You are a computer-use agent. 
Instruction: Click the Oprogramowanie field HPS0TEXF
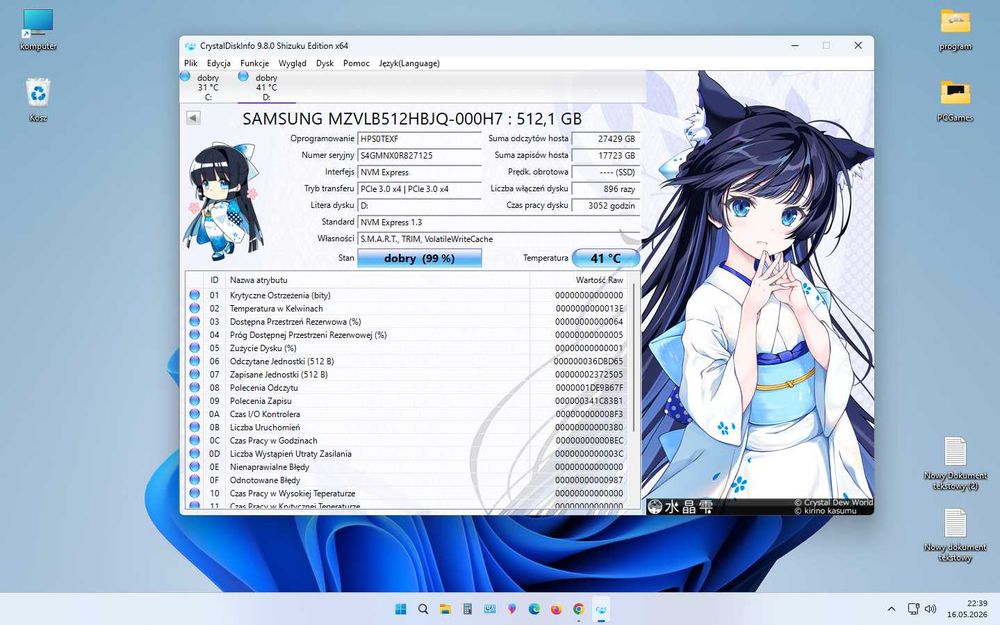419,138
